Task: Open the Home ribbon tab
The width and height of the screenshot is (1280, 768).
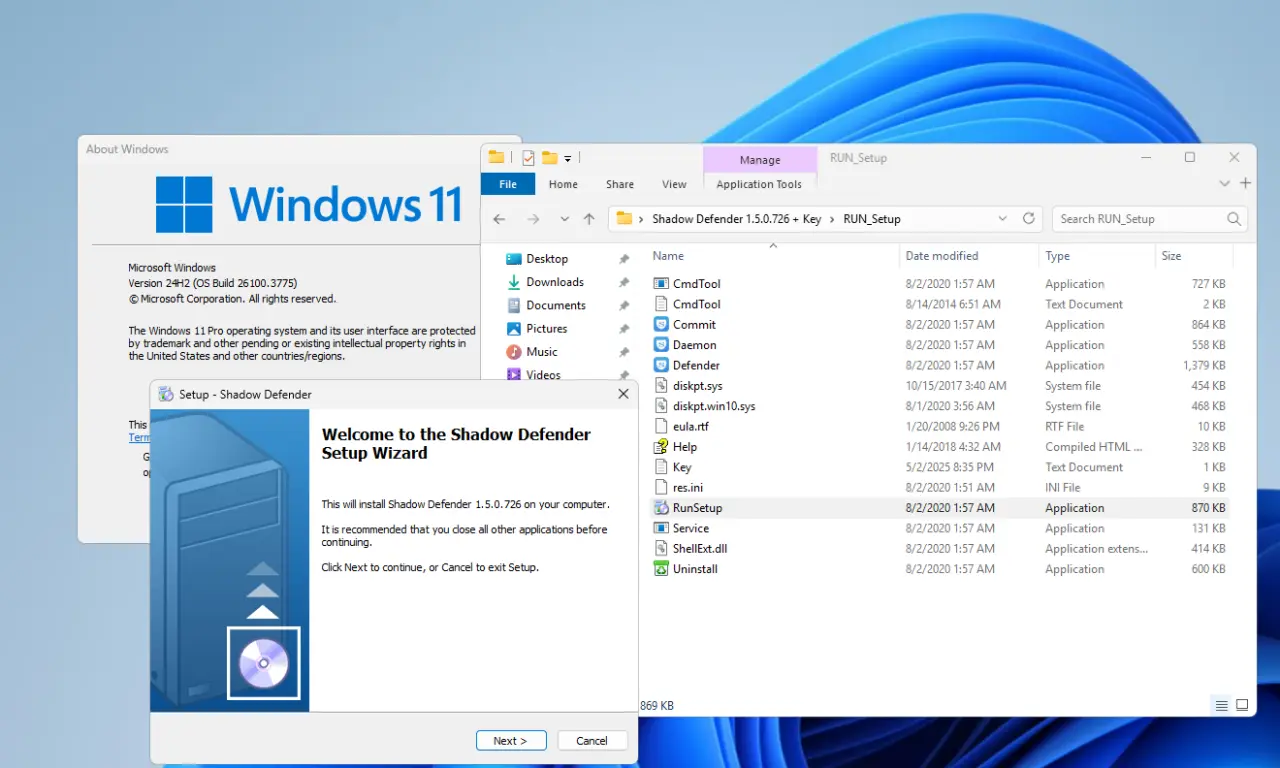Action: (563, 184)
